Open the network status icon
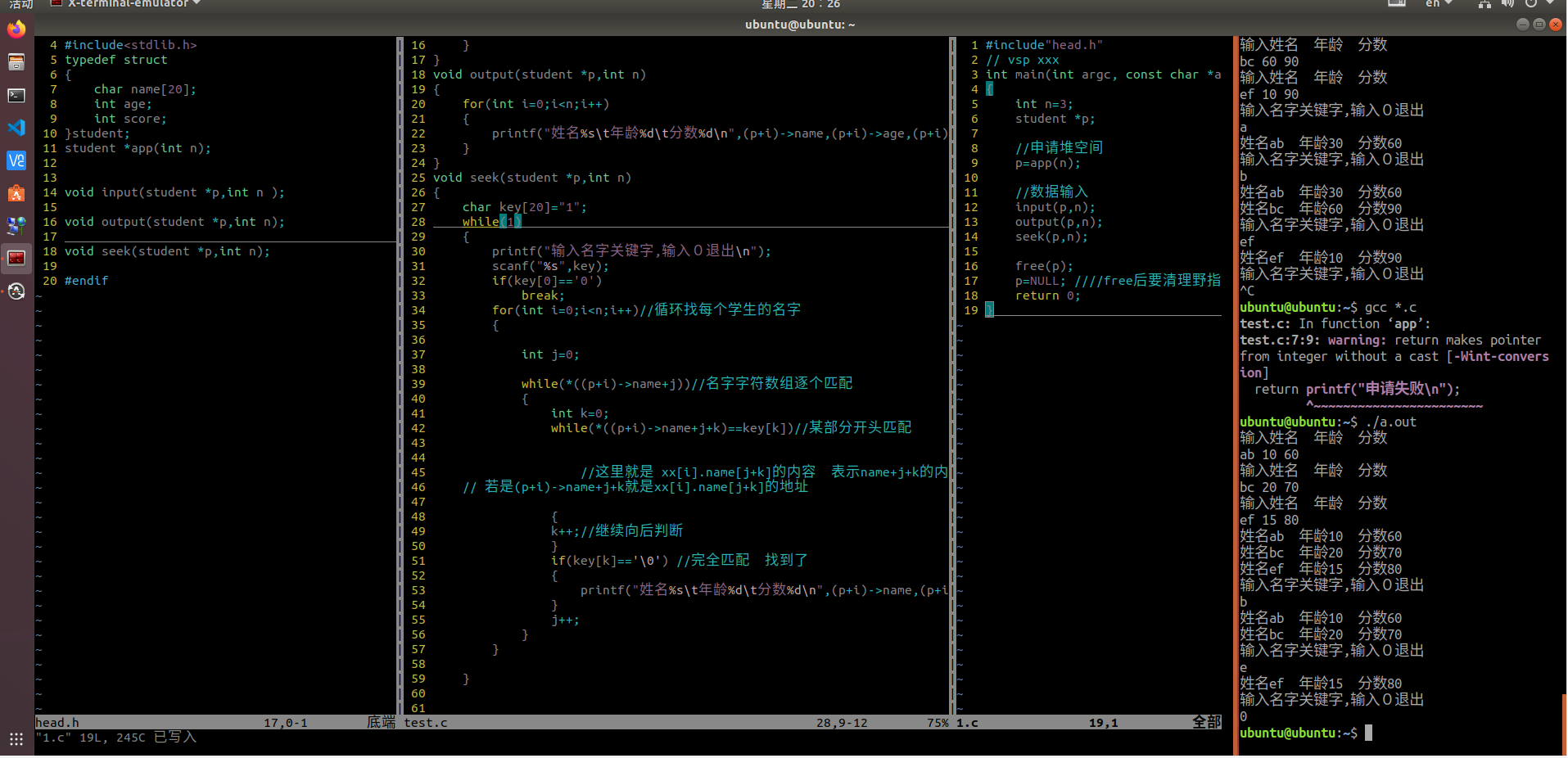Image resolution: width=1568 pixels, height=758 pixels. click(x=1484, y=3)
